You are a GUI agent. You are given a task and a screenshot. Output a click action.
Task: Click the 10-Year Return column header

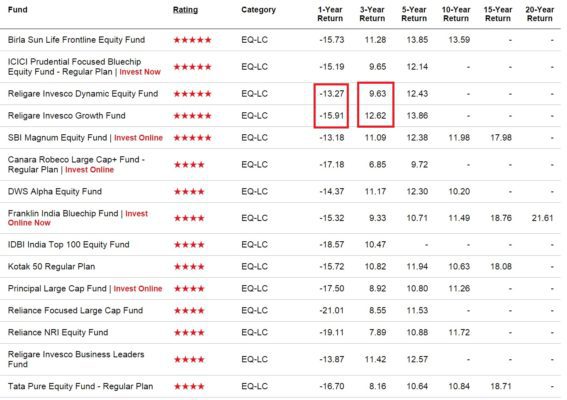click(x=456, y=14)
